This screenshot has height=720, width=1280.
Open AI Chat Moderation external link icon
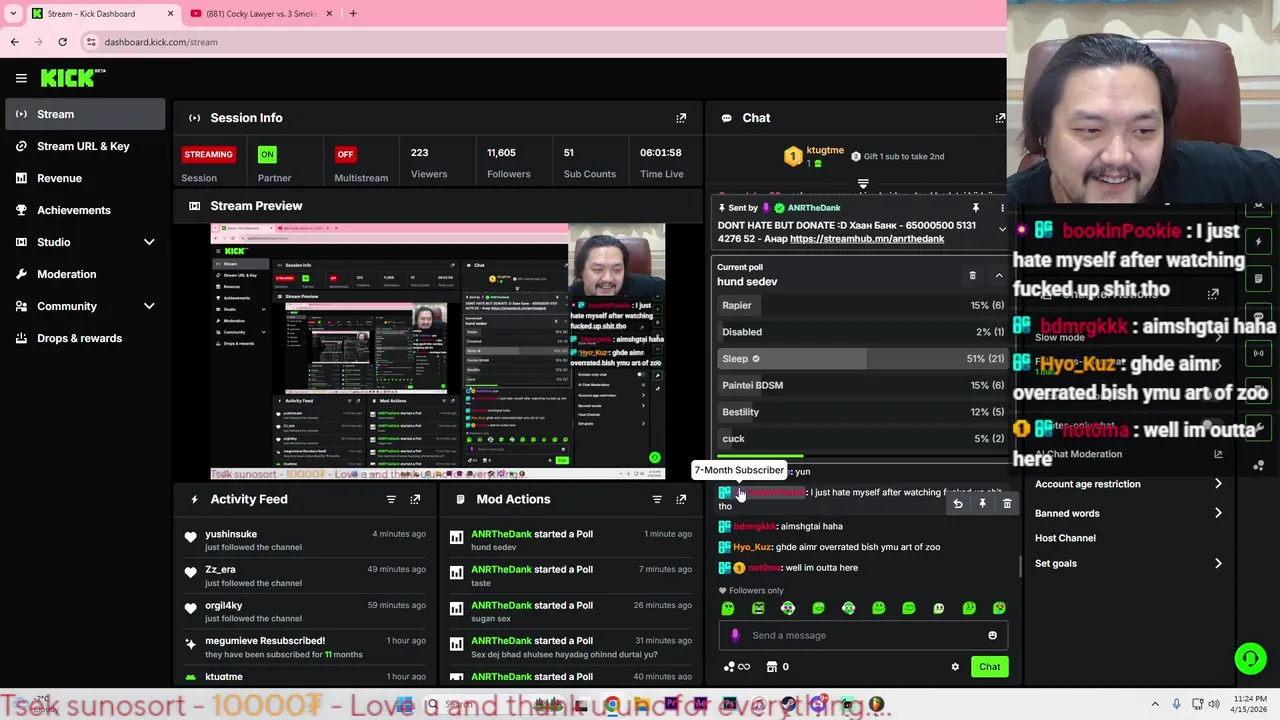(1218, 454)
